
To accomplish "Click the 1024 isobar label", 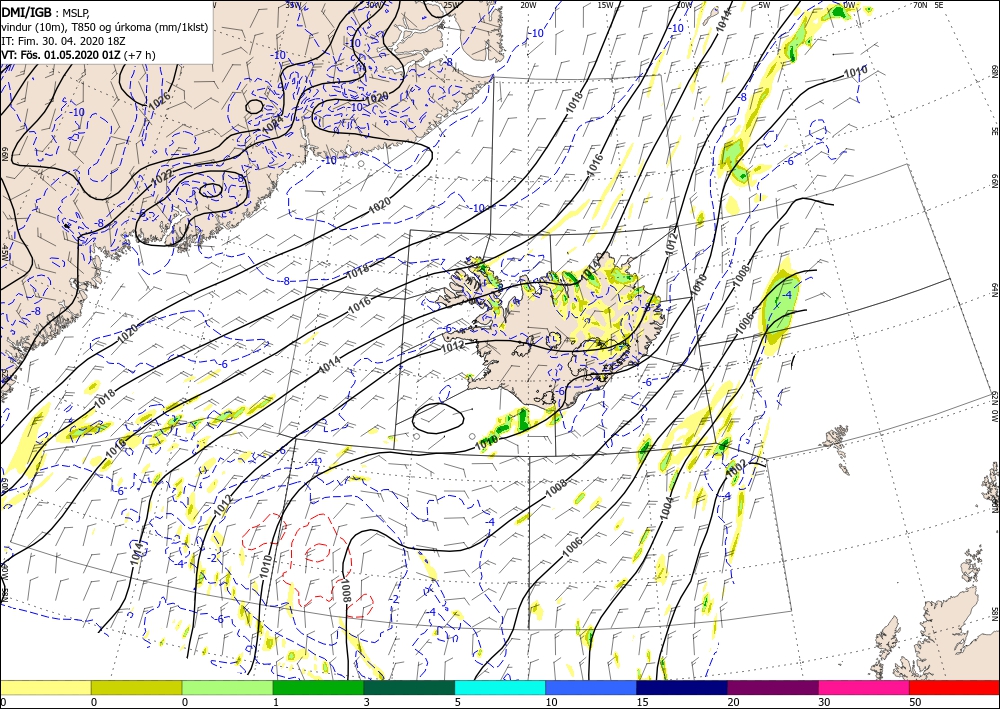I will point(272,126).
